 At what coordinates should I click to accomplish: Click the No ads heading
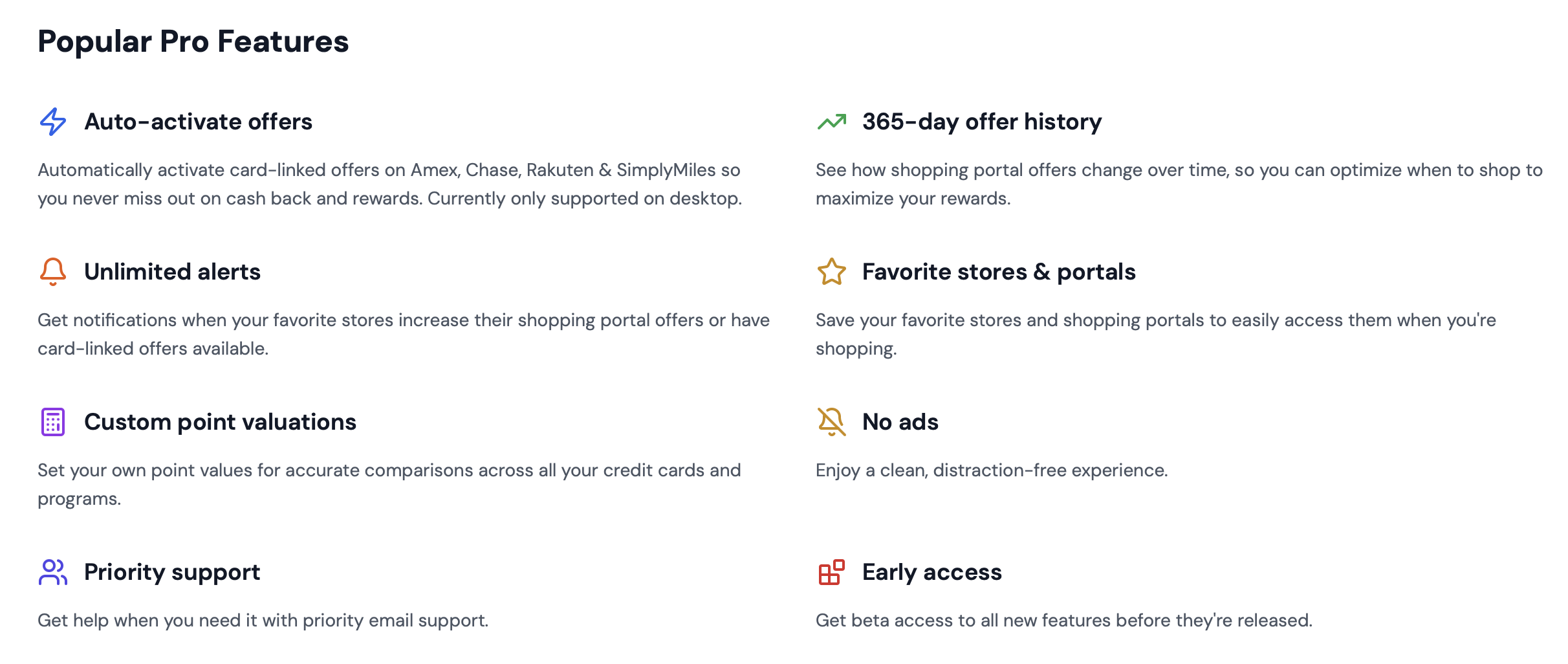(900, 422)
